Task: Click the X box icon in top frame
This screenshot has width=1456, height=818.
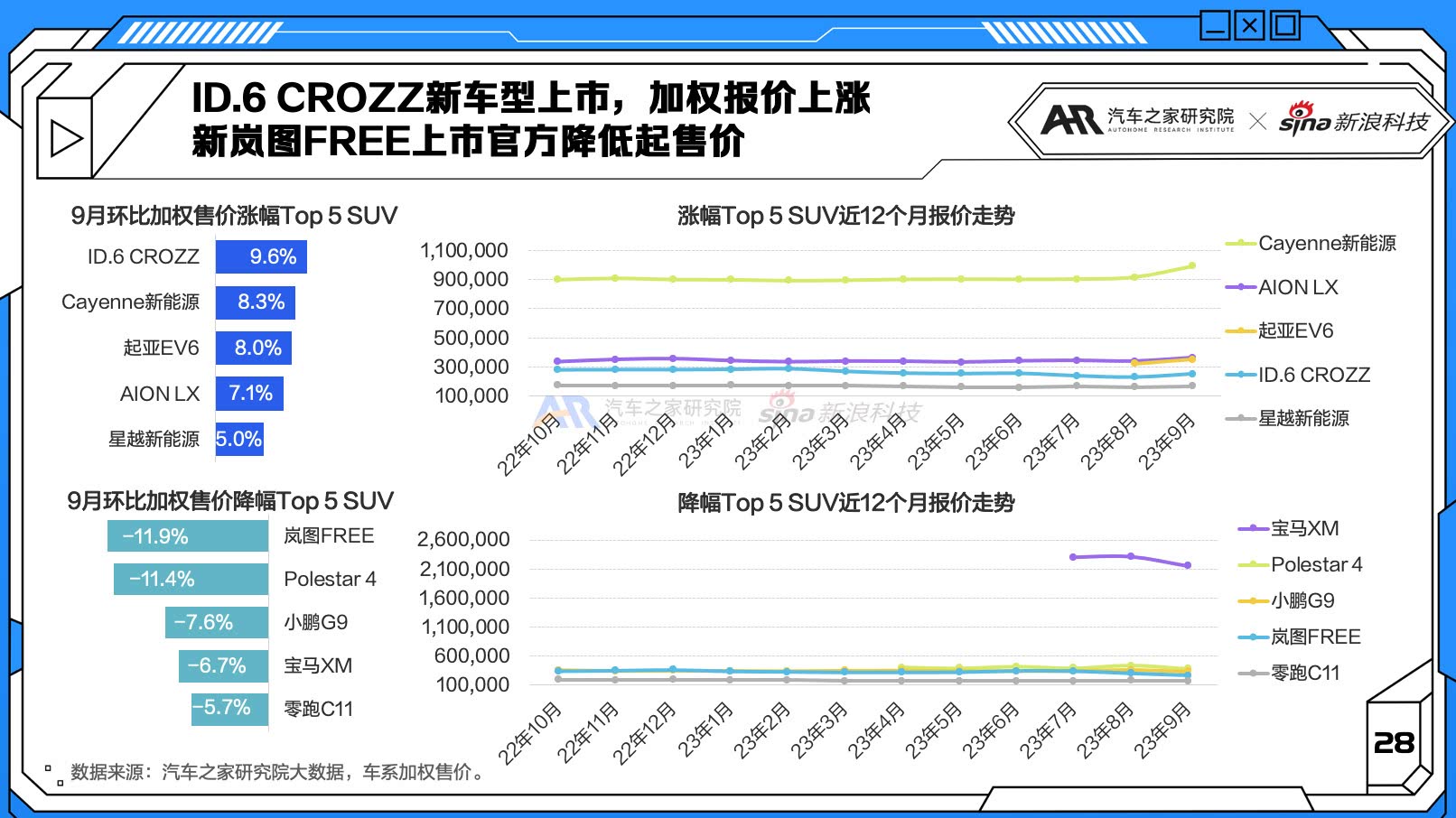Action: (1250, 25)
